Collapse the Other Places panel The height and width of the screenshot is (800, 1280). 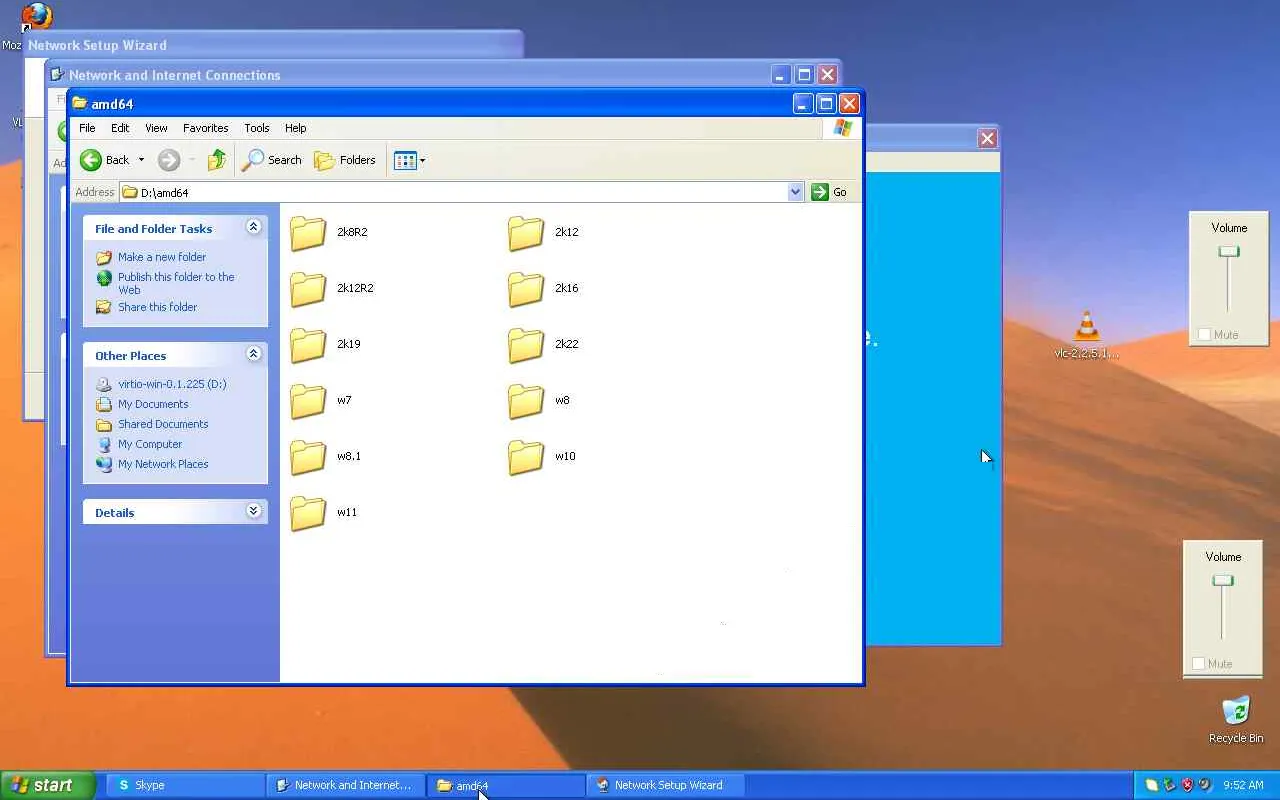click(254, 354)
